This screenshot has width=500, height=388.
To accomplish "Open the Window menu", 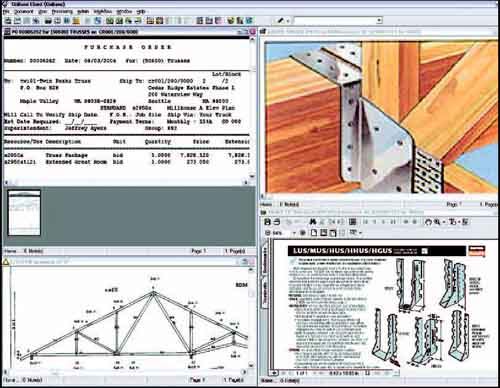I will (124, 12).
